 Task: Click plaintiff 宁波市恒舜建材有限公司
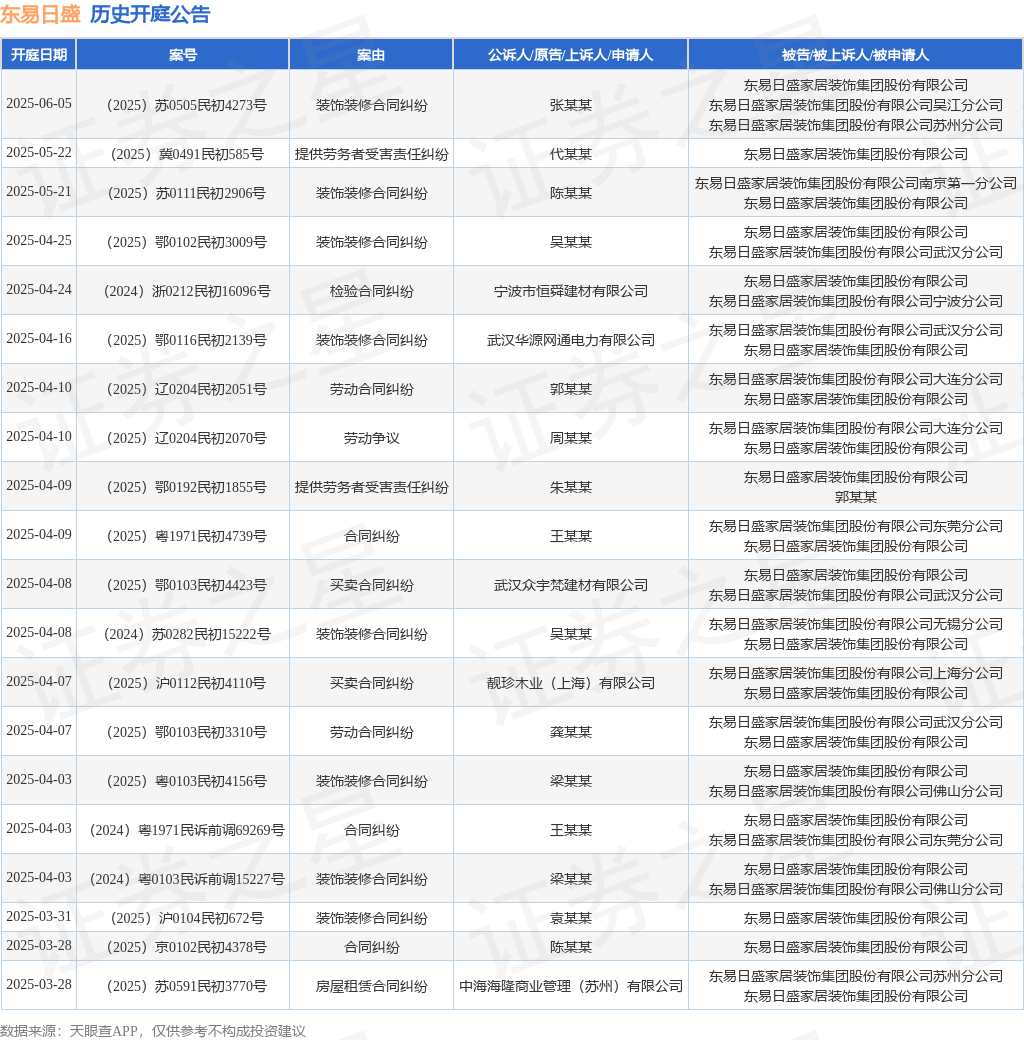click(570, 291)
